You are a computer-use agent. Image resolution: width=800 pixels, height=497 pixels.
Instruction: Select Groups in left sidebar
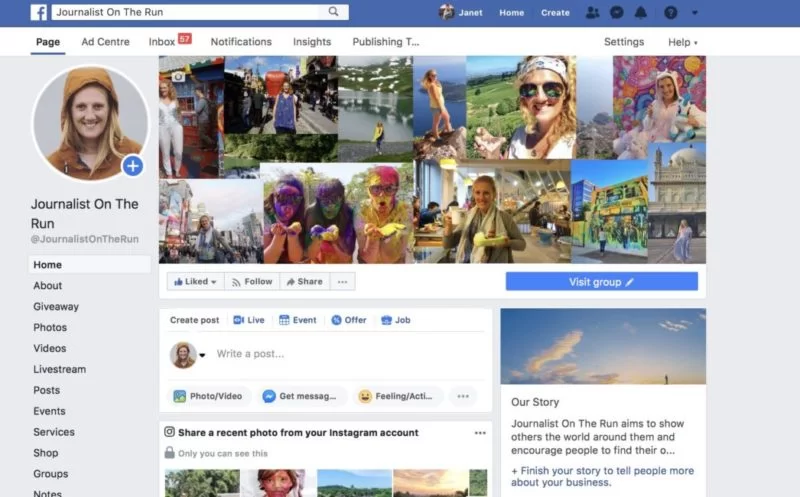pos(51,474)
